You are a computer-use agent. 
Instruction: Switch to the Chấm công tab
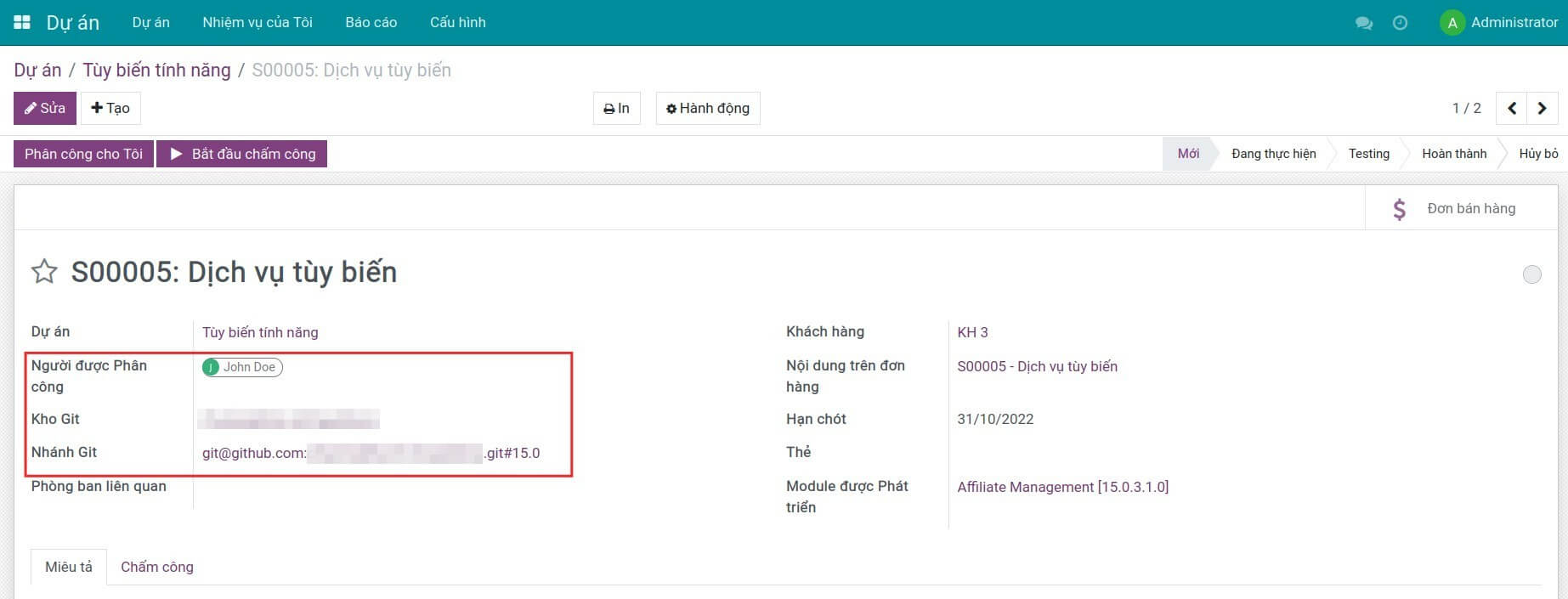click(157, 567)
